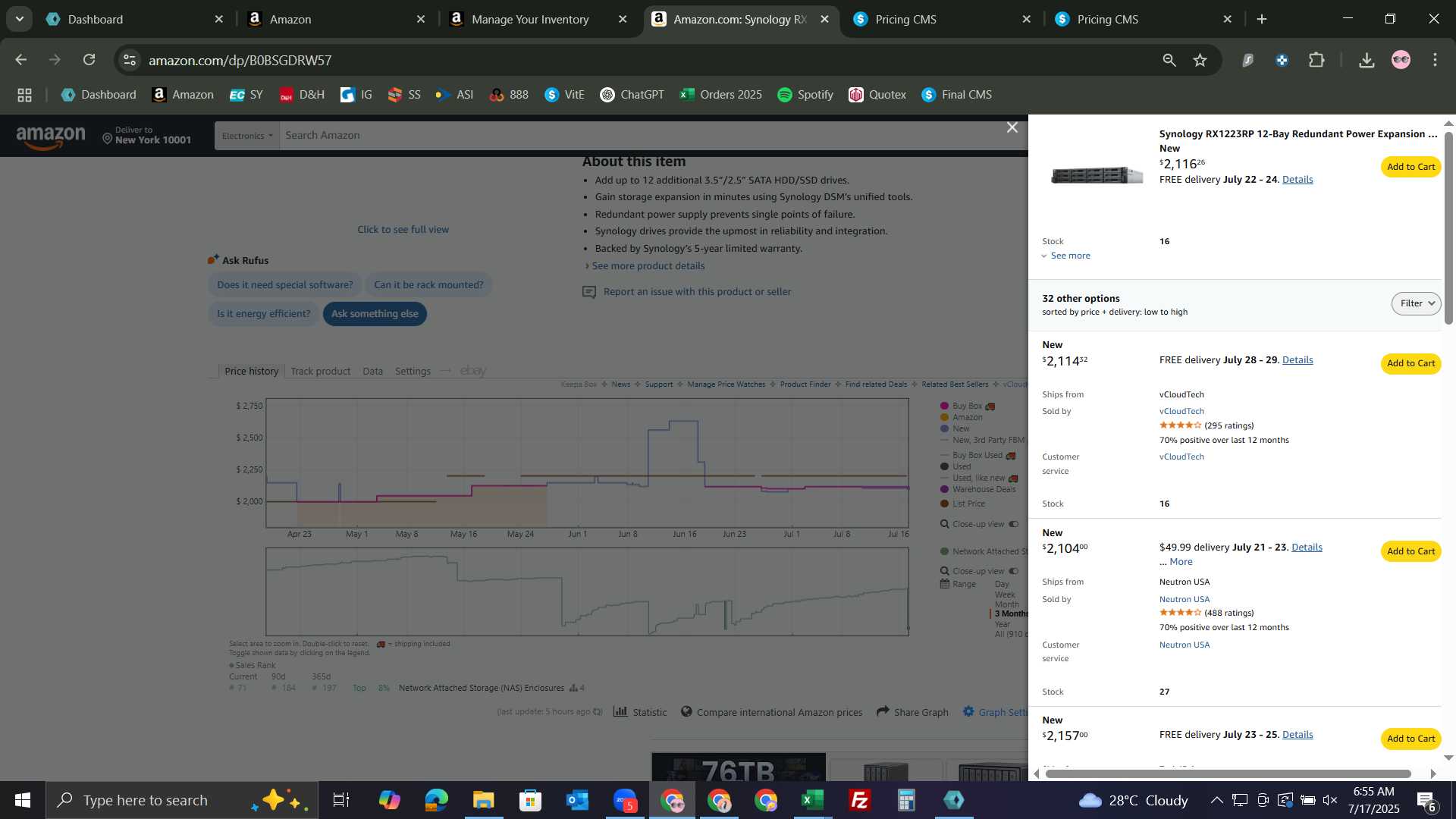
Task: Click the offers panel horizontal scrollbar
Action: point(1228,773)
